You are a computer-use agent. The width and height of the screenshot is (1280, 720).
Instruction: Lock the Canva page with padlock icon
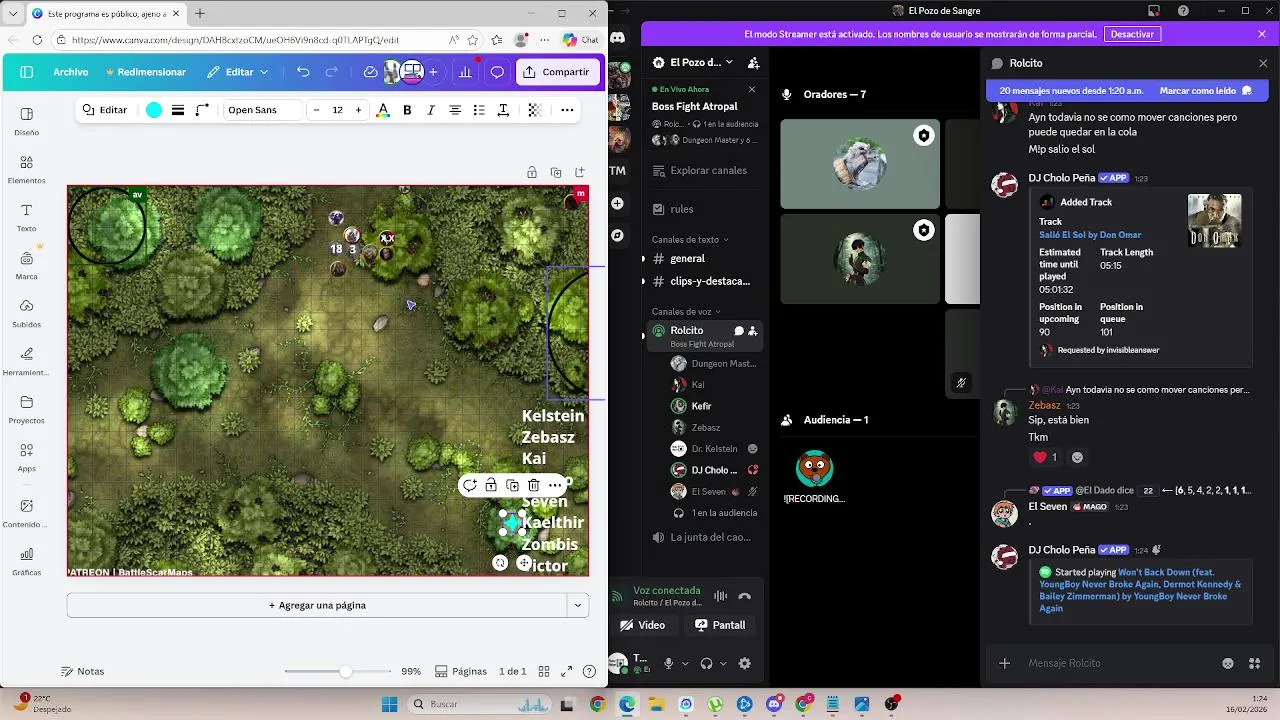[x=532, y=172]
